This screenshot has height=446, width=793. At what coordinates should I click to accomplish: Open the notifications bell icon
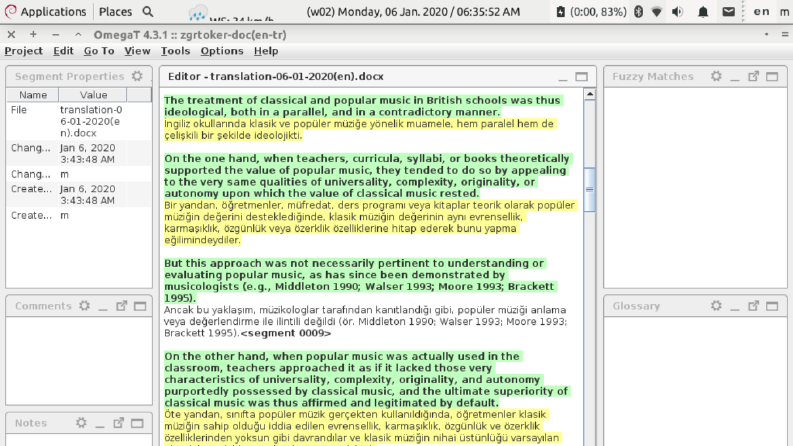tap(703, 12)
